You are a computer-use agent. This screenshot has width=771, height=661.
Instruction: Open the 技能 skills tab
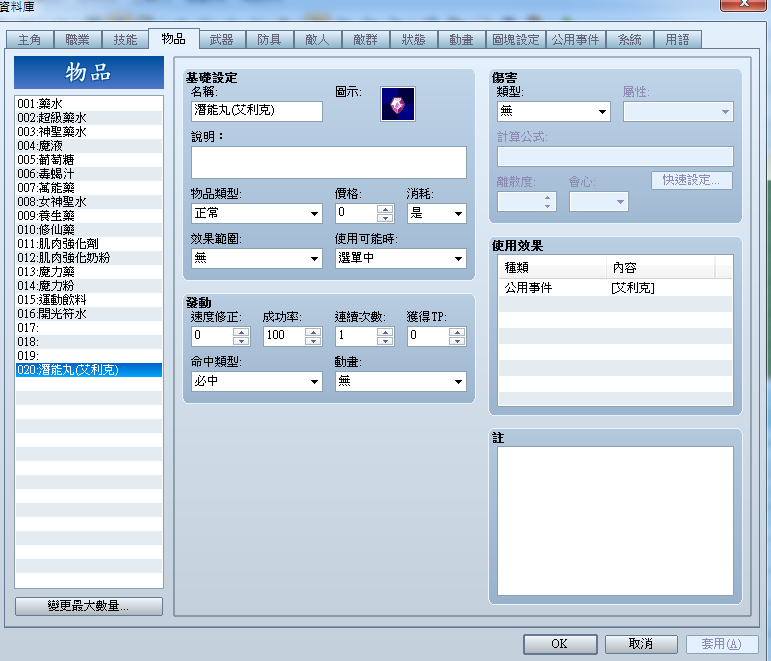125,39
